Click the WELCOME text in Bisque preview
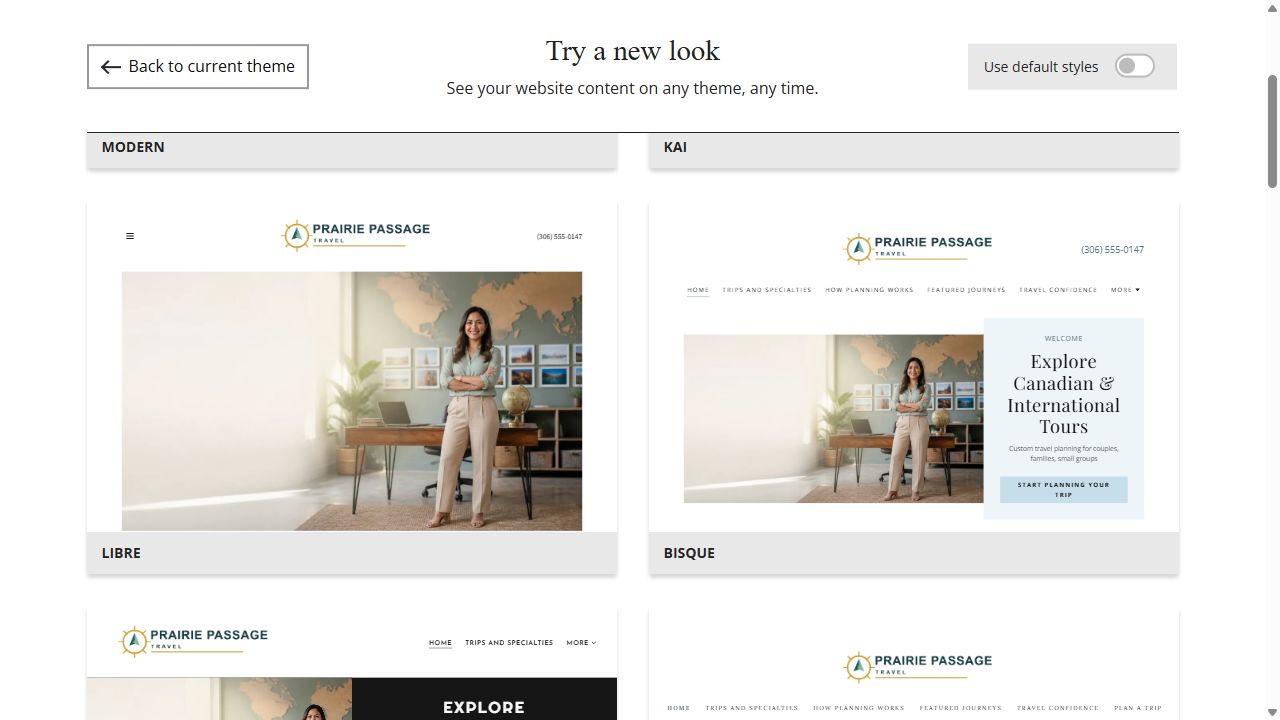The height and width of the screenshot is (720, 1280). point(1063,339)
